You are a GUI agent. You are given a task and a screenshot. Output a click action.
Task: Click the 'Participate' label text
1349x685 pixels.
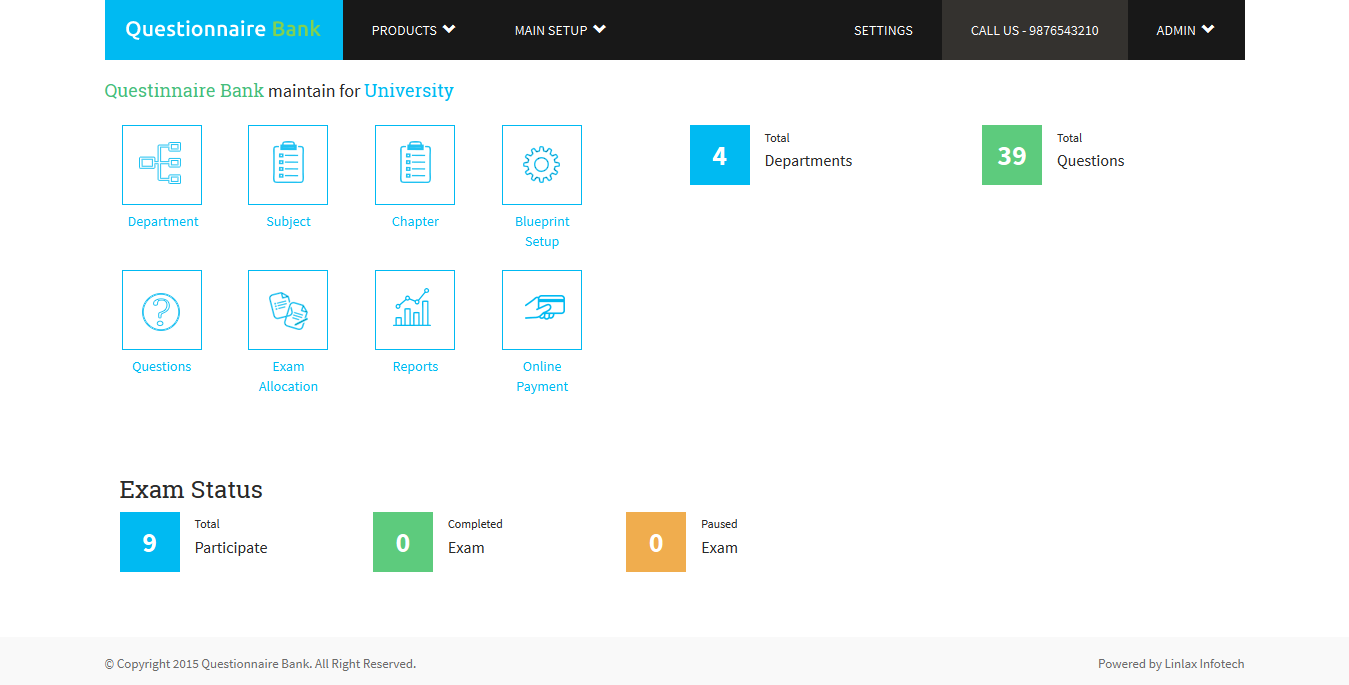click(231, 548)
